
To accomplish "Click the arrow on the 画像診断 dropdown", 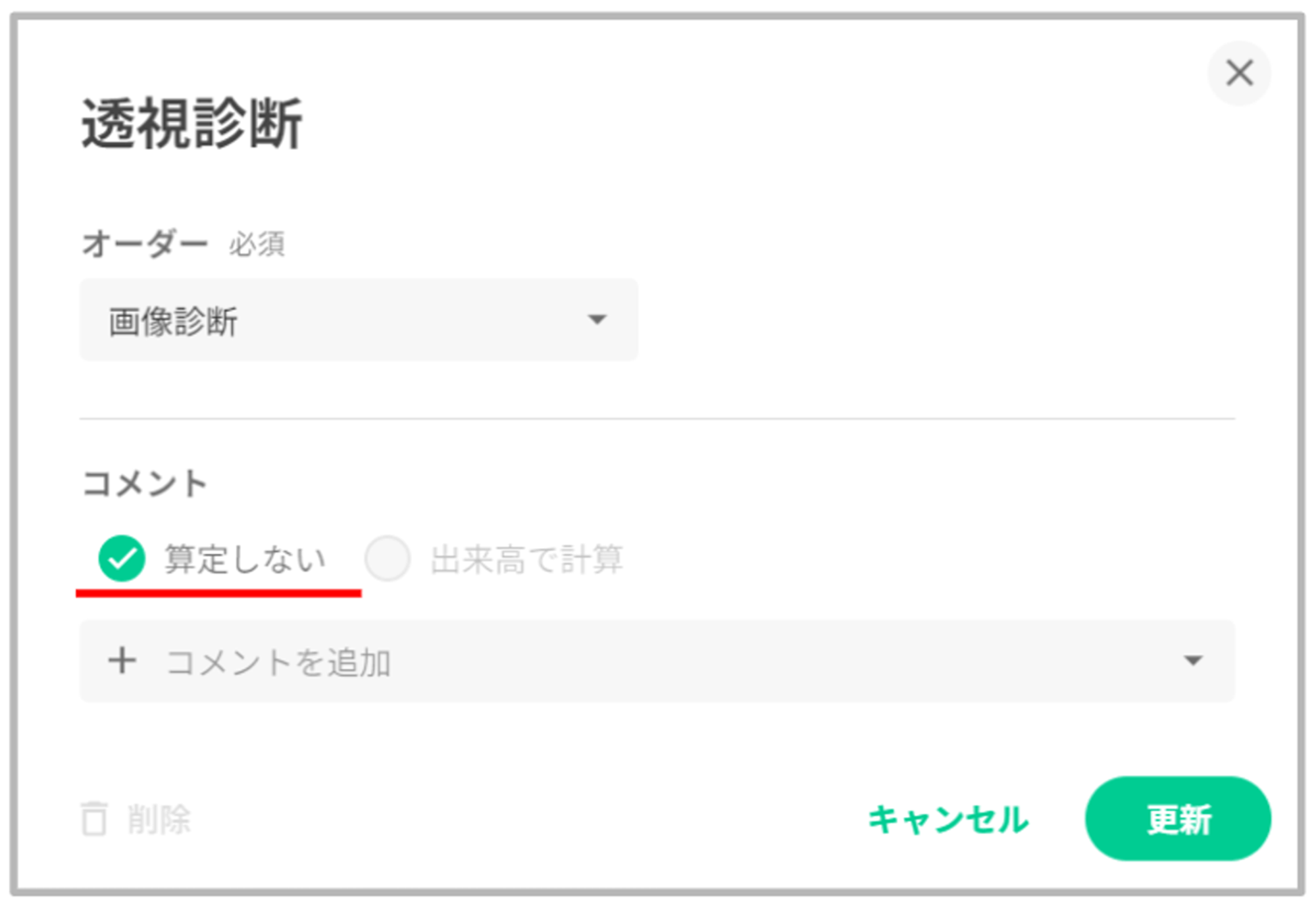I will point(597,320).
